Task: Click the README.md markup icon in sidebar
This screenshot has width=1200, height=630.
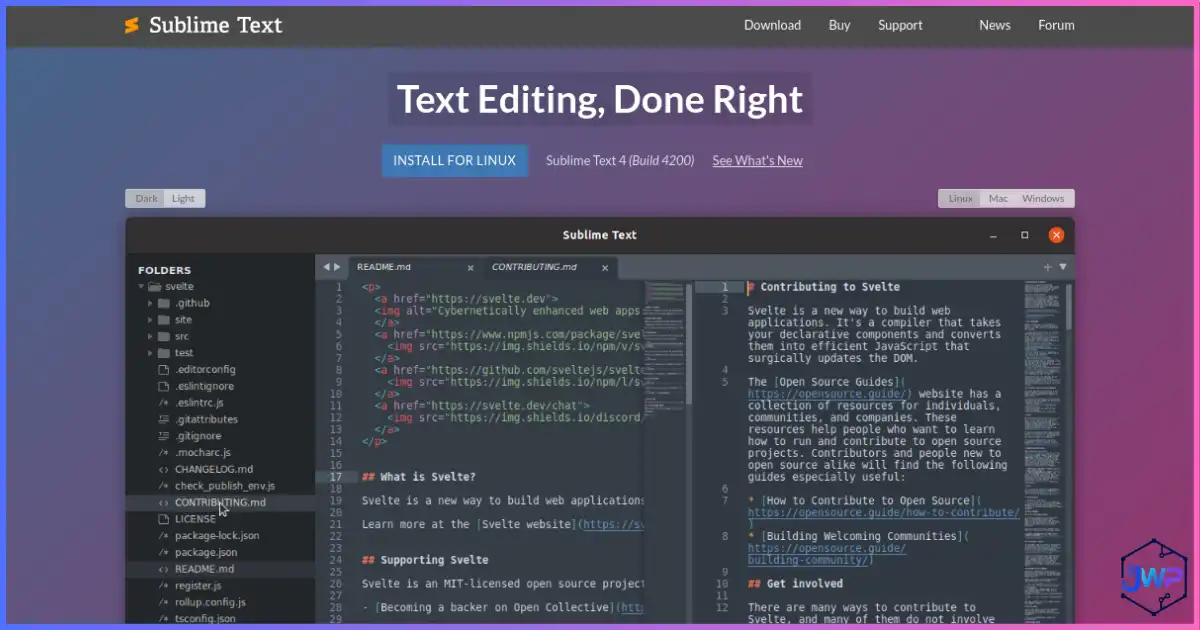Action: click(164, 569)
